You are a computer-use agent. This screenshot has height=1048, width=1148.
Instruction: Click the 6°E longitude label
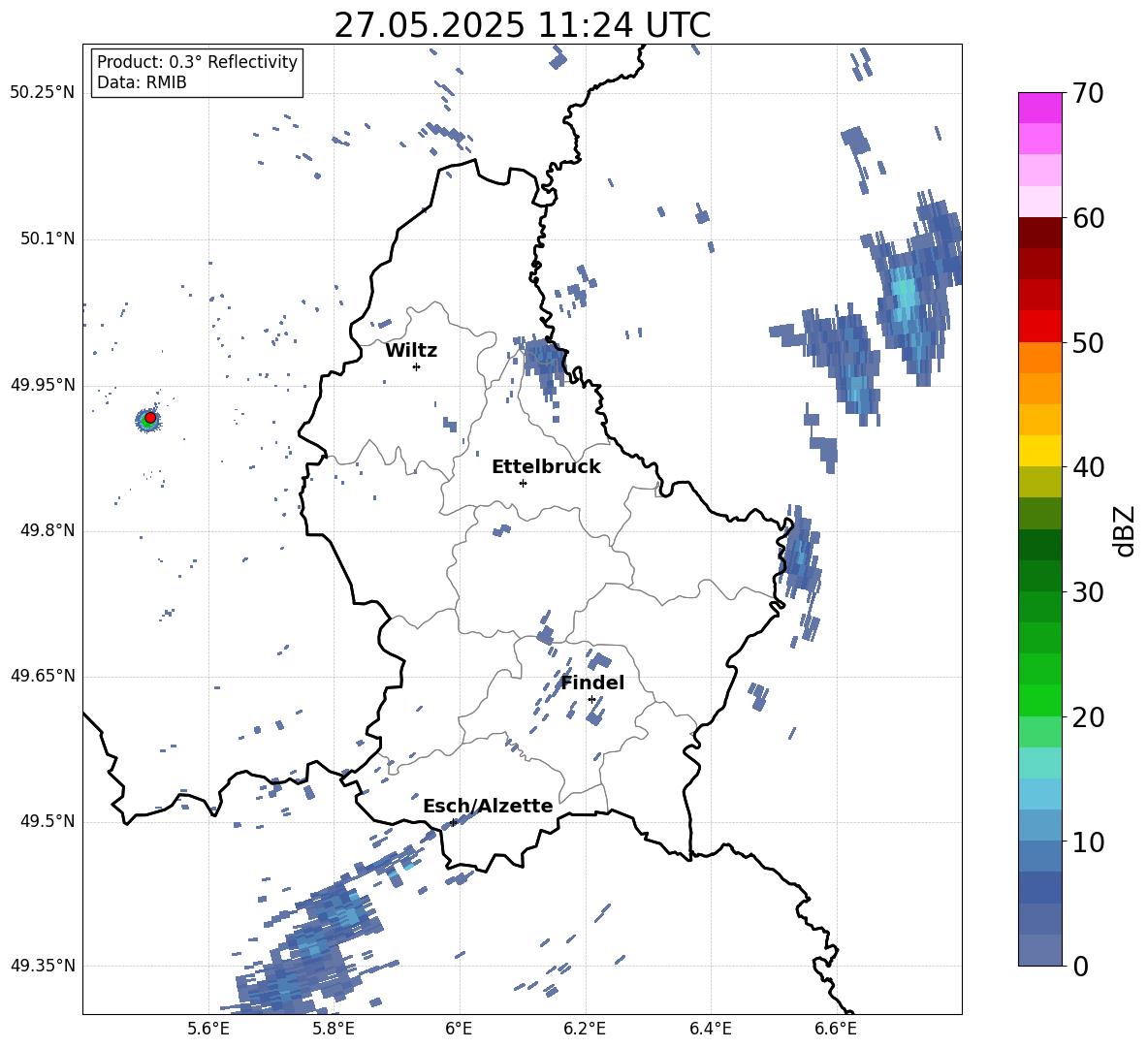click(459, 1030)
